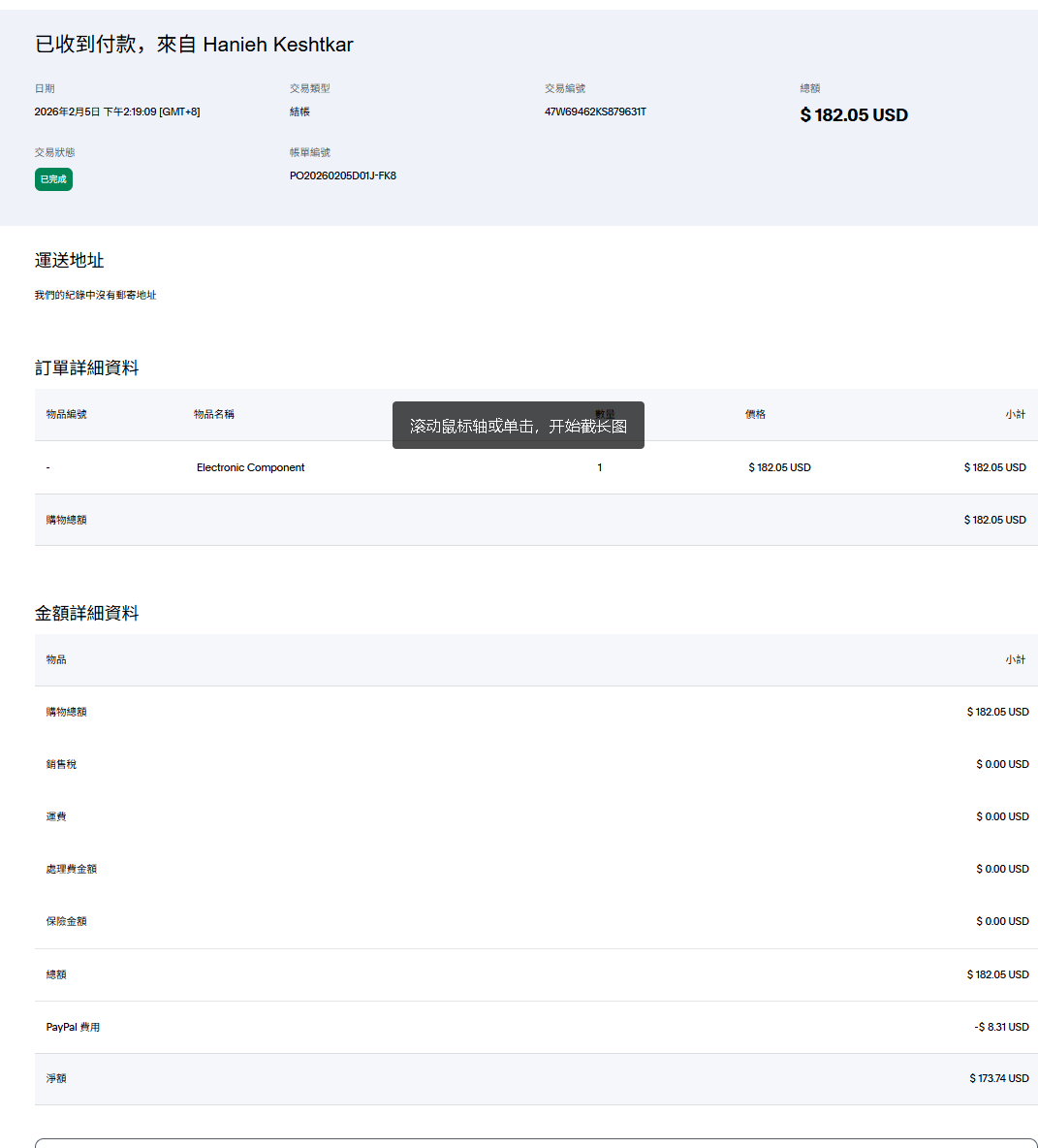The height and width of the screenshot is (1148, 1038).
Task: Click the -$8.31 USD fee amount
Action: pos(1001,1027)
